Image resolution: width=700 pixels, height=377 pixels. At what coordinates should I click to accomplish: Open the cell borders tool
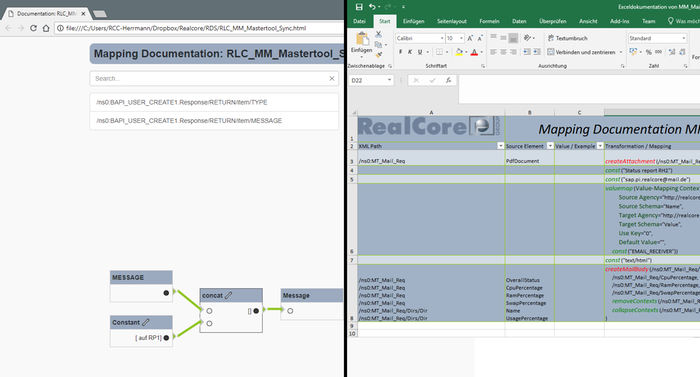pos(439,52)
